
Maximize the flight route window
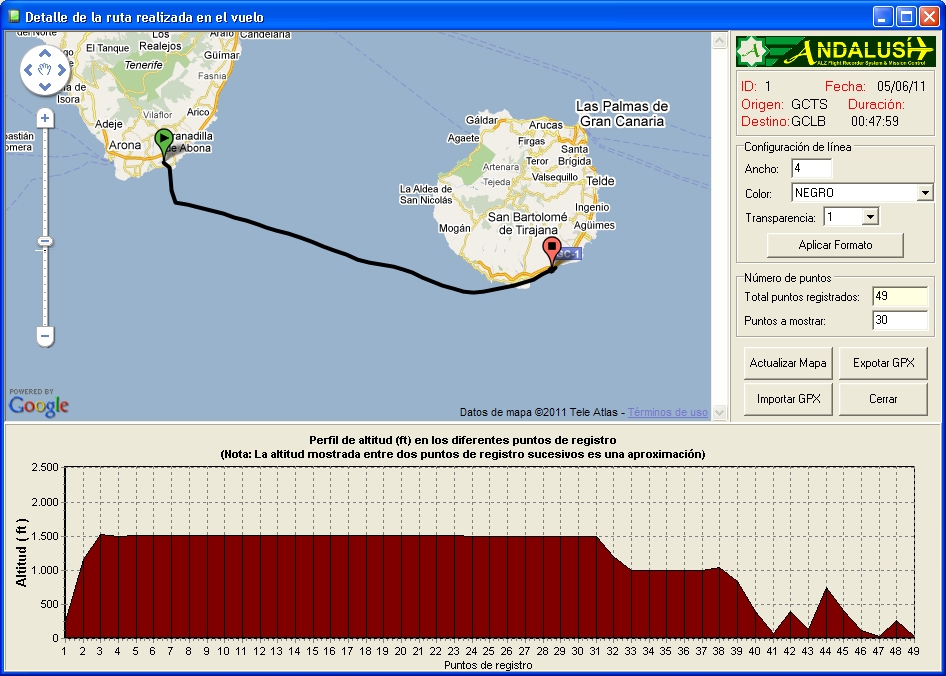906,16
